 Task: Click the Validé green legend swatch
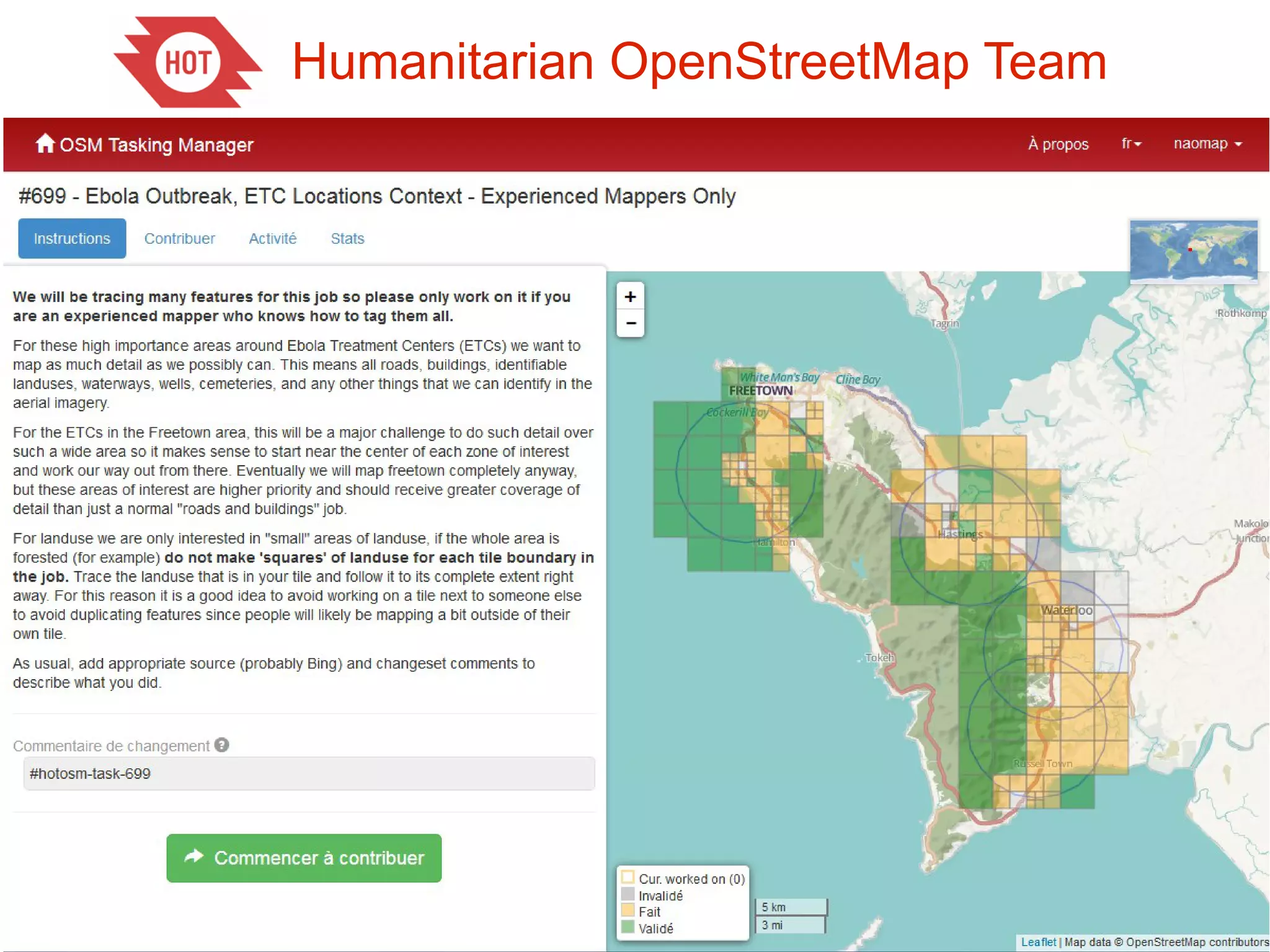click(x=628, y=927)
